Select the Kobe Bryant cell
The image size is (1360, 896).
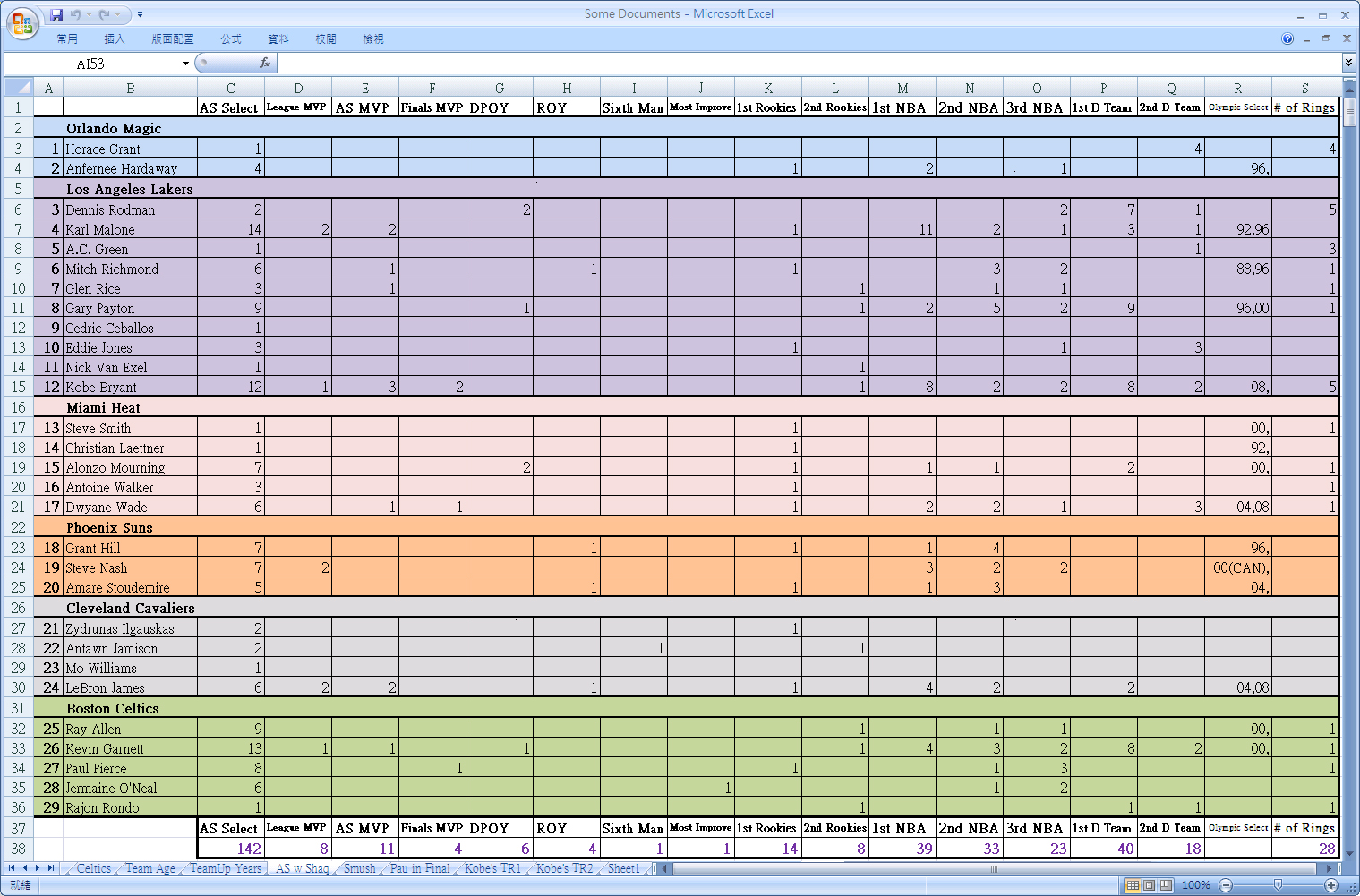131,387
